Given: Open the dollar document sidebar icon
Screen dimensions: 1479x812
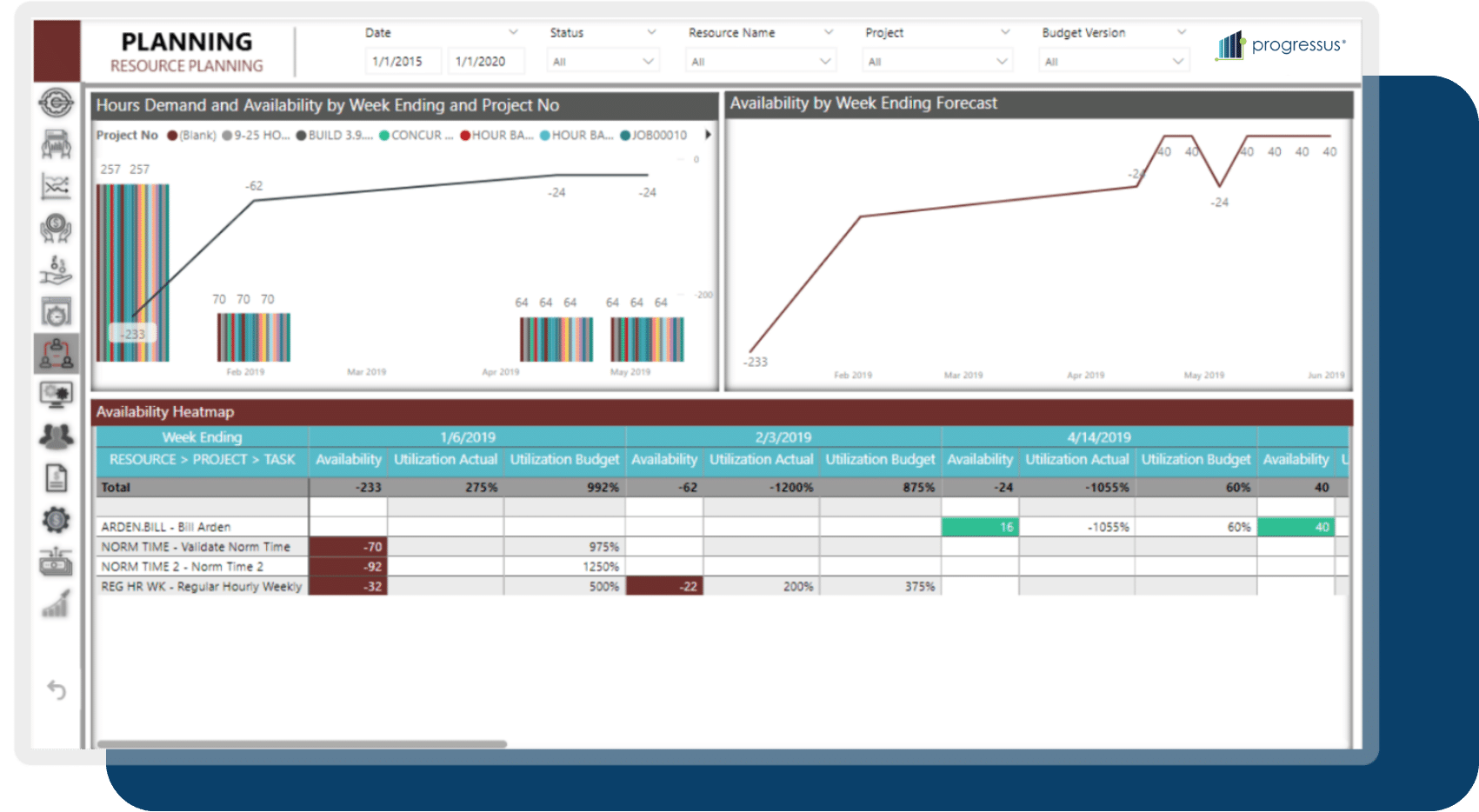Looking at the screenshot, I should coord(56,478).
